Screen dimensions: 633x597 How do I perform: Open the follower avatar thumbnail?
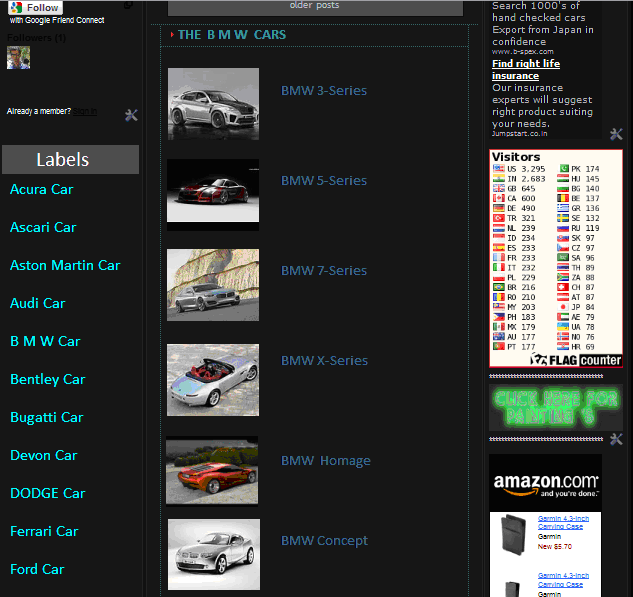(18, 57)
